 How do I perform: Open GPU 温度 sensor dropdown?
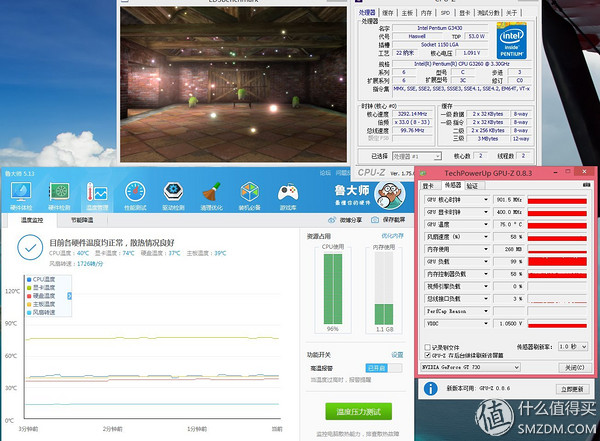[x=486, y=224]
